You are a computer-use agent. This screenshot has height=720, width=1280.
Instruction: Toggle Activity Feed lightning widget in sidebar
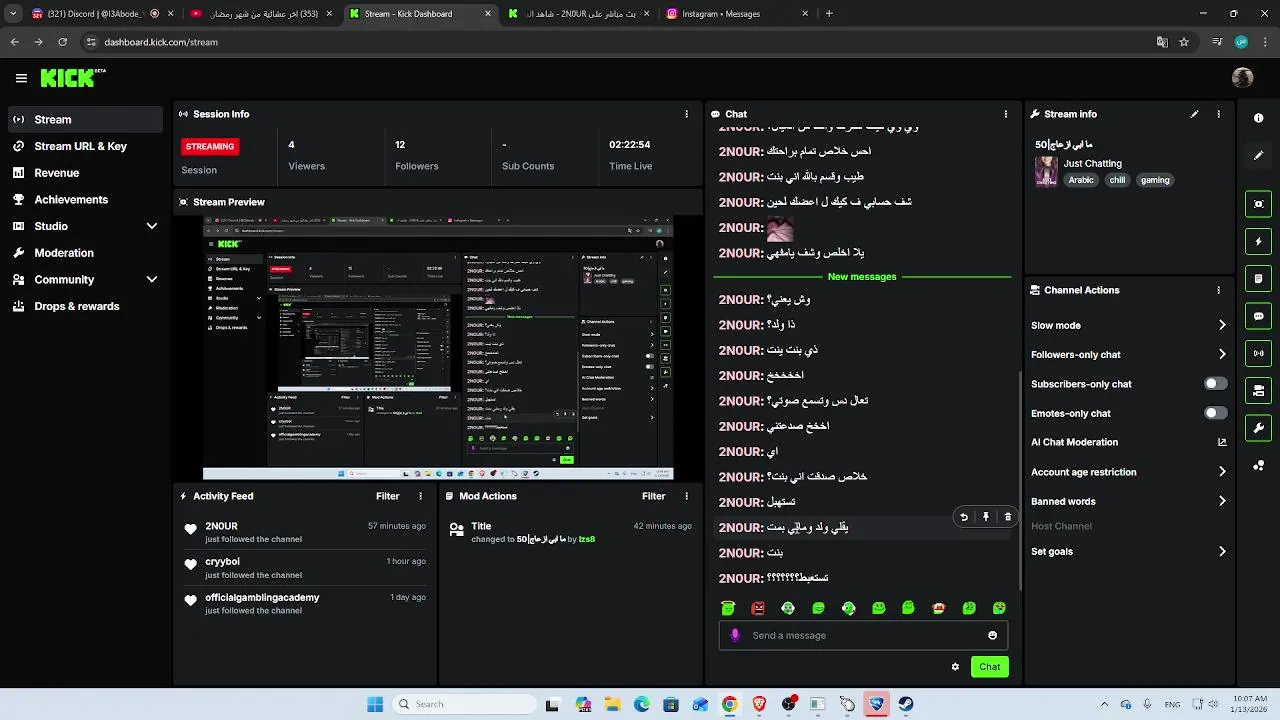point(1258,241)
